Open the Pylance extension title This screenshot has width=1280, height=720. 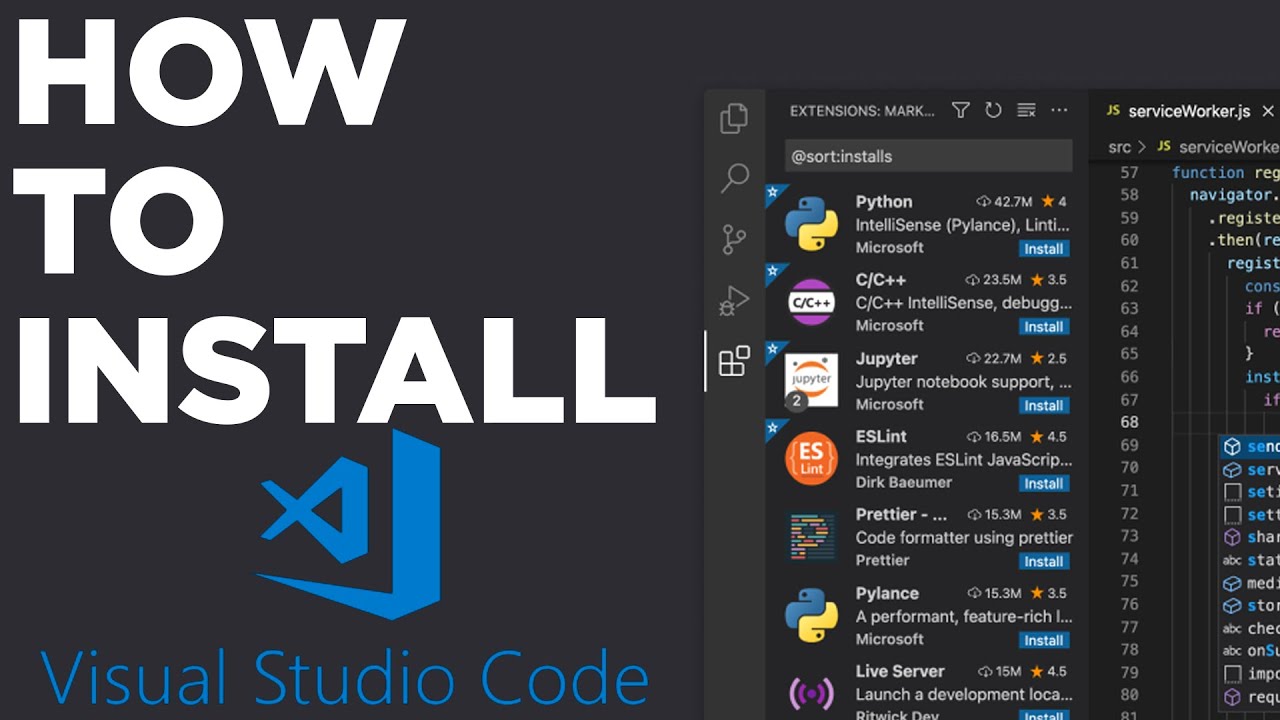click(x=887, y=593)
